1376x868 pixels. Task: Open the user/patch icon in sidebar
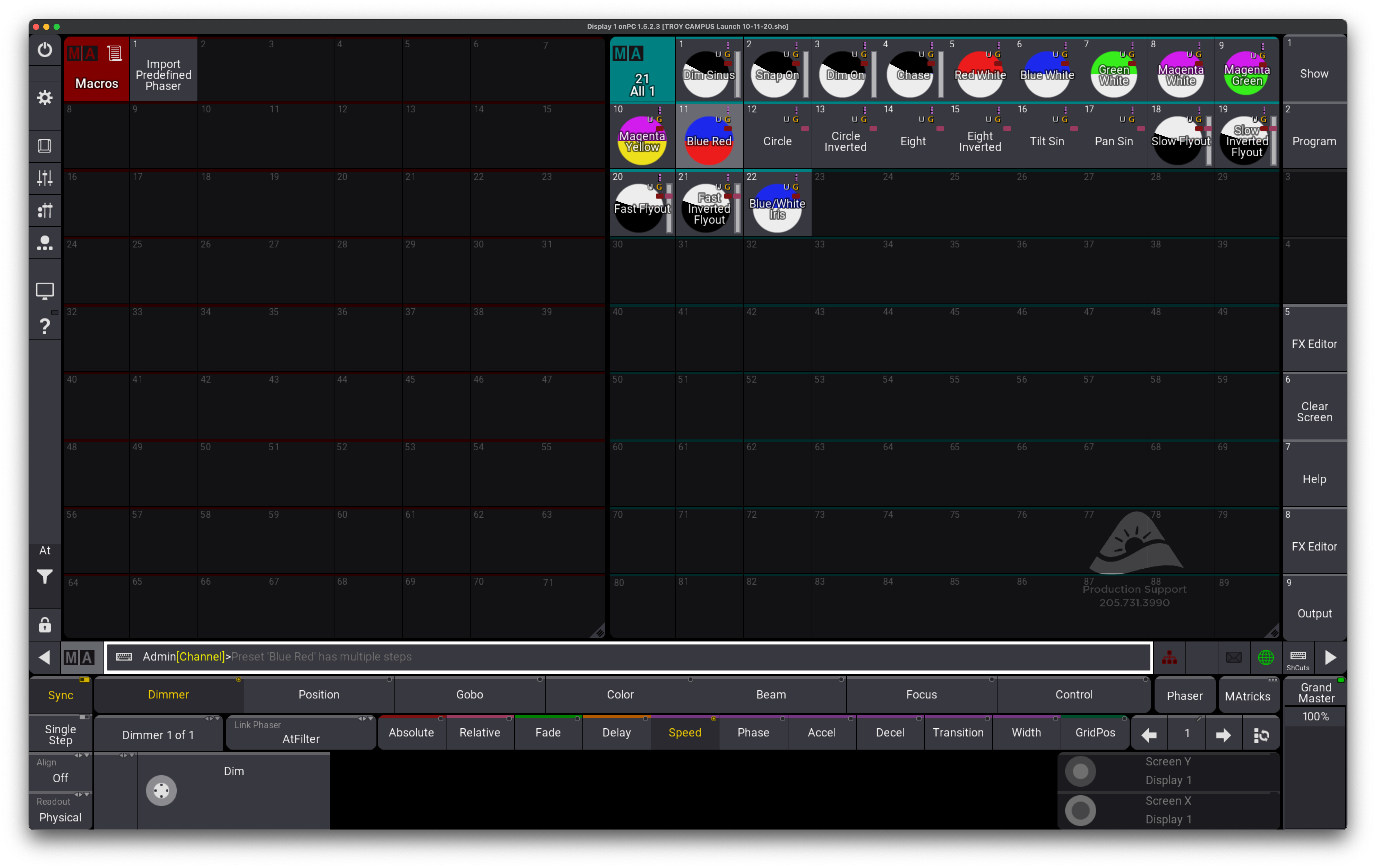pos(45,244)
